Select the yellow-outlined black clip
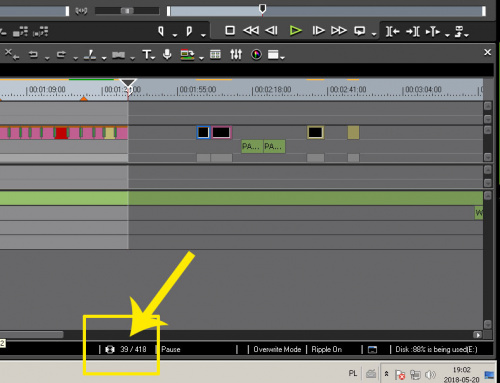This screenshot has height=383, width=500. pos(315,132)
